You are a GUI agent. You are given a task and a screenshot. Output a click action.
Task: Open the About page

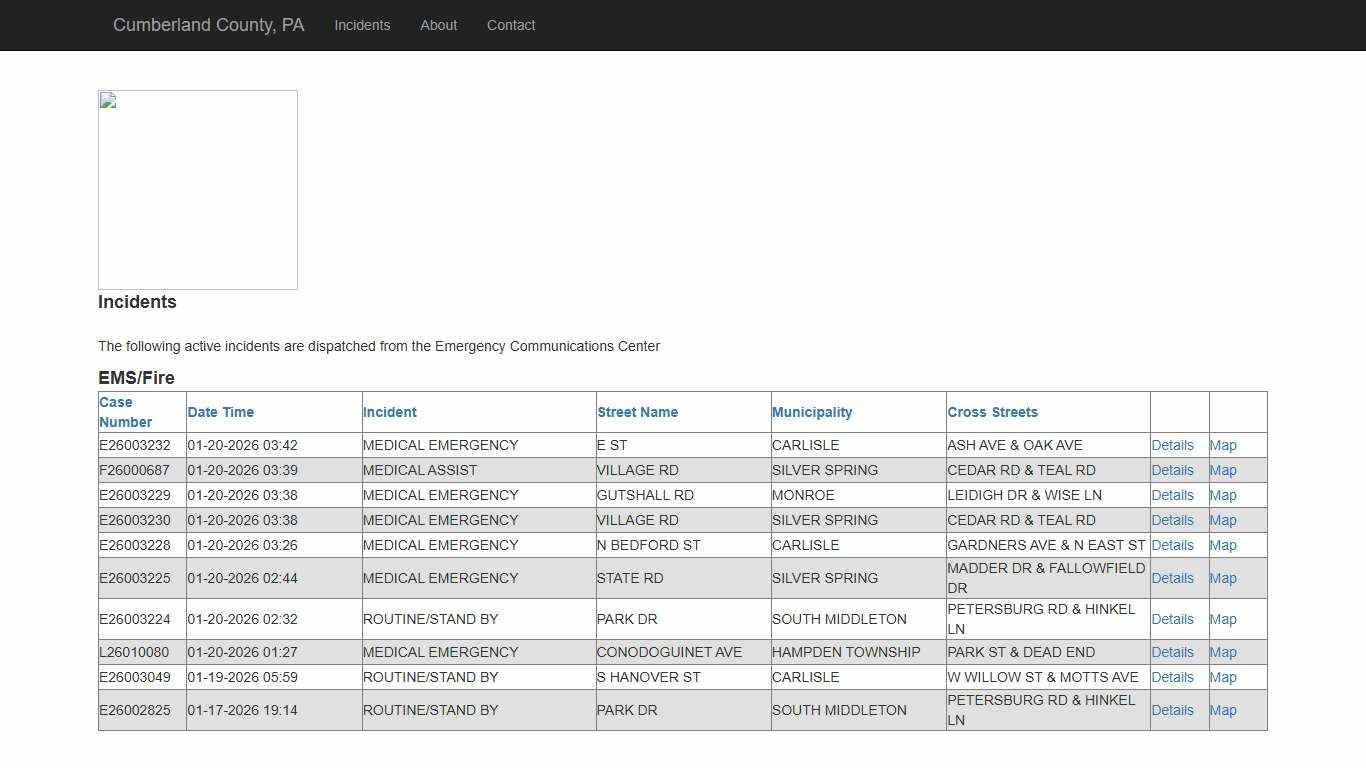[x=438, y=25]
